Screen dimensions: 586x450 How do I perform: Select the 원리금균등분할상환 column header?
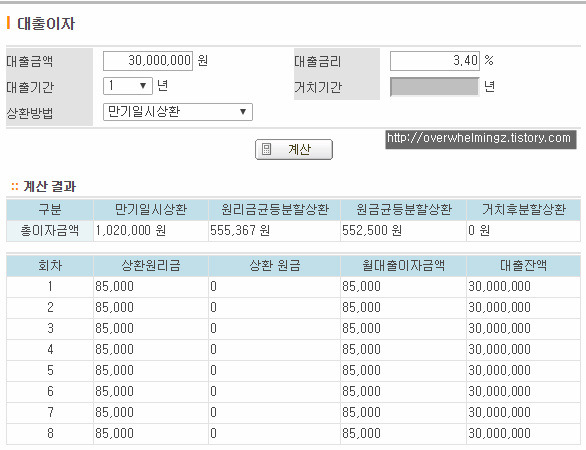(x=275, y=209)
